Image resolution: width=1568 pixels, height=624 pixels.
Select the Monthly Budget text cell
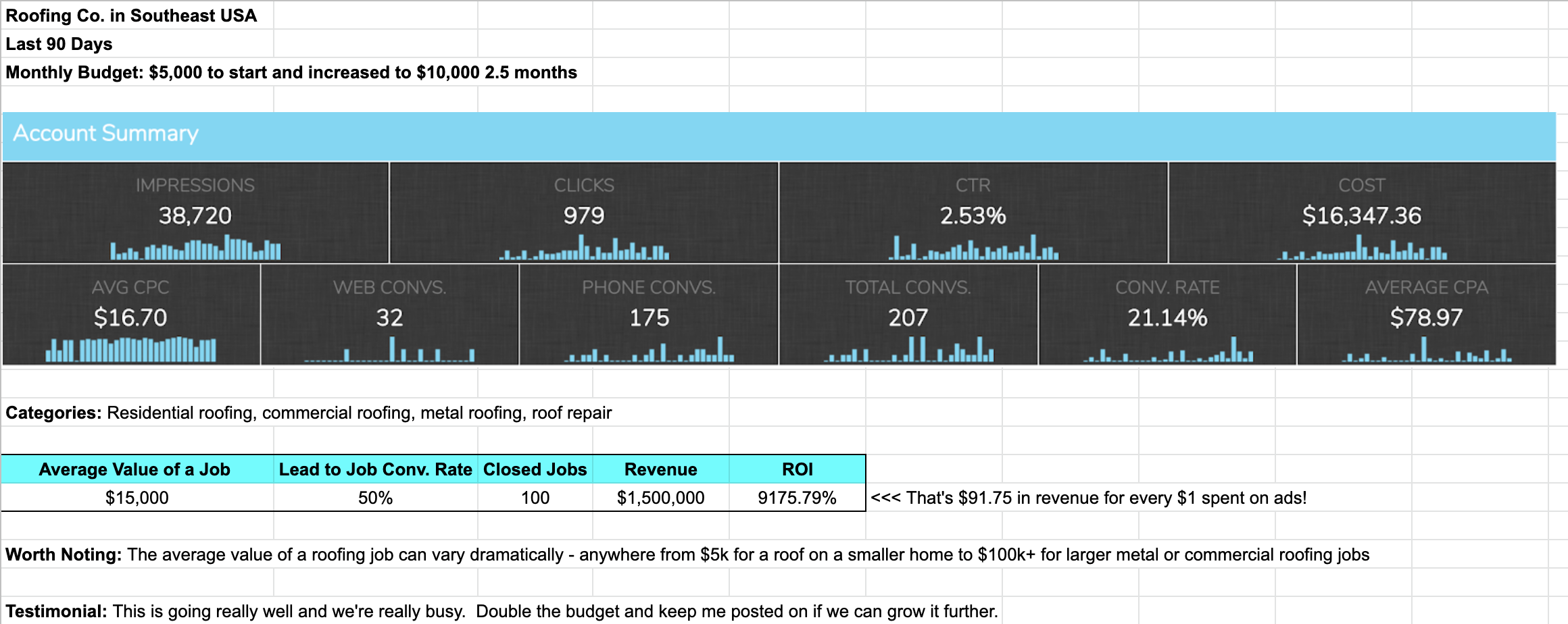tap(291, 72)
